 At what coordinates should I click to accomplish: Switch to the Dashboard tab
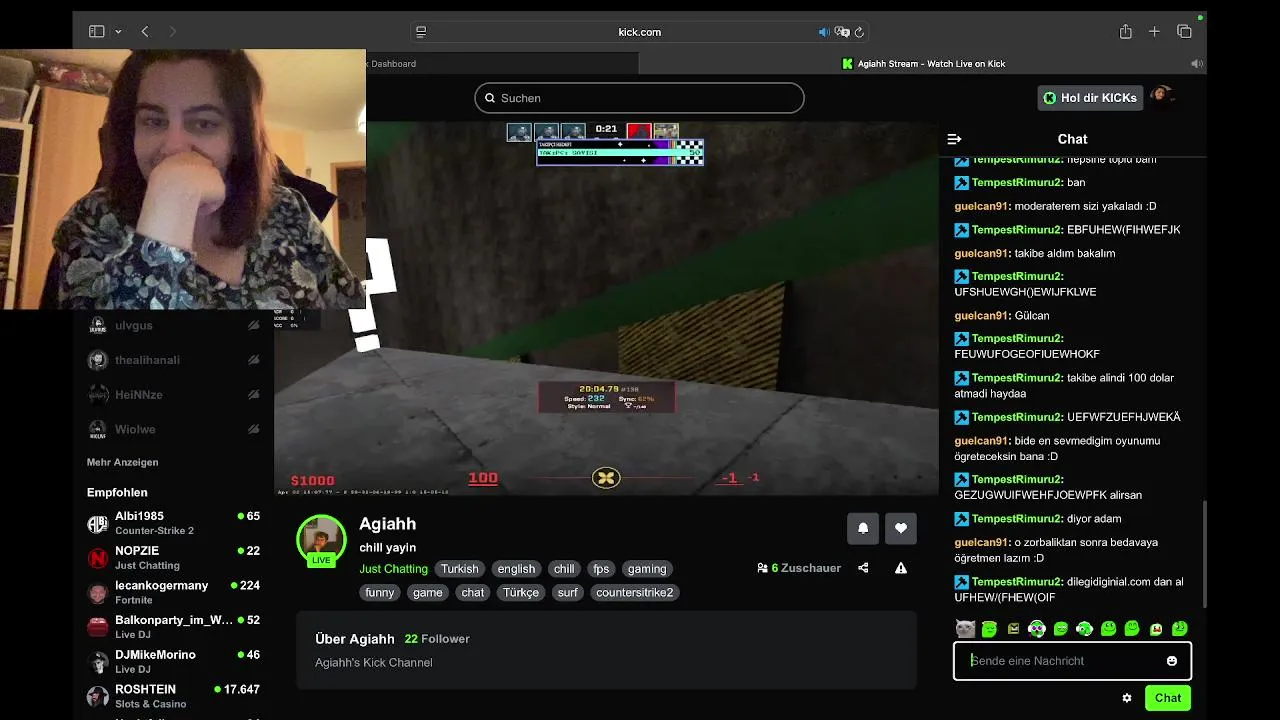coord(502,63)
